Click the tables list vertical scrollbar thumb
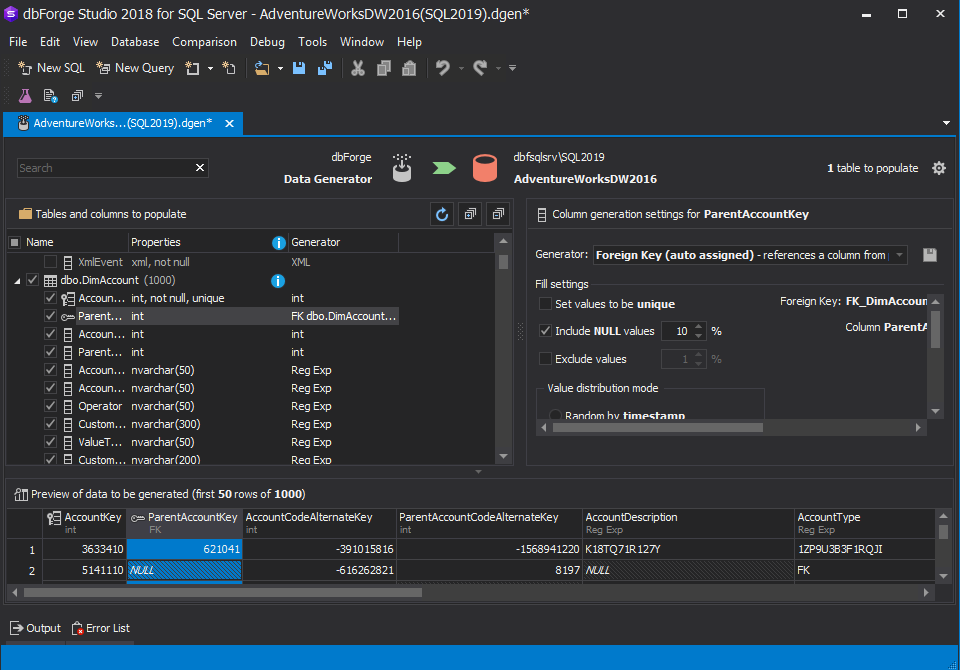 click(503, 262)
